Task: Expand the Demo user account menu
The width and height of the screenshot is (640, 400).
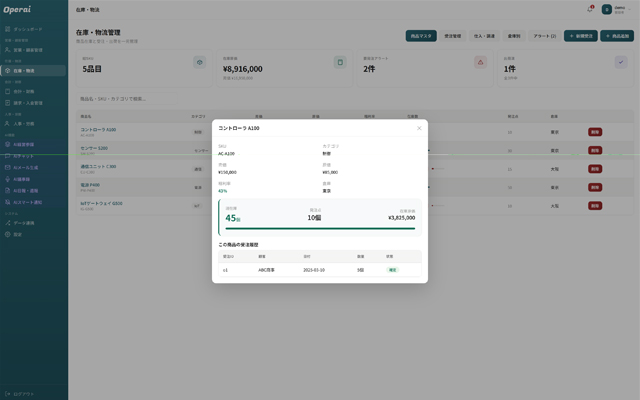Action: click(x=631, y=9)
